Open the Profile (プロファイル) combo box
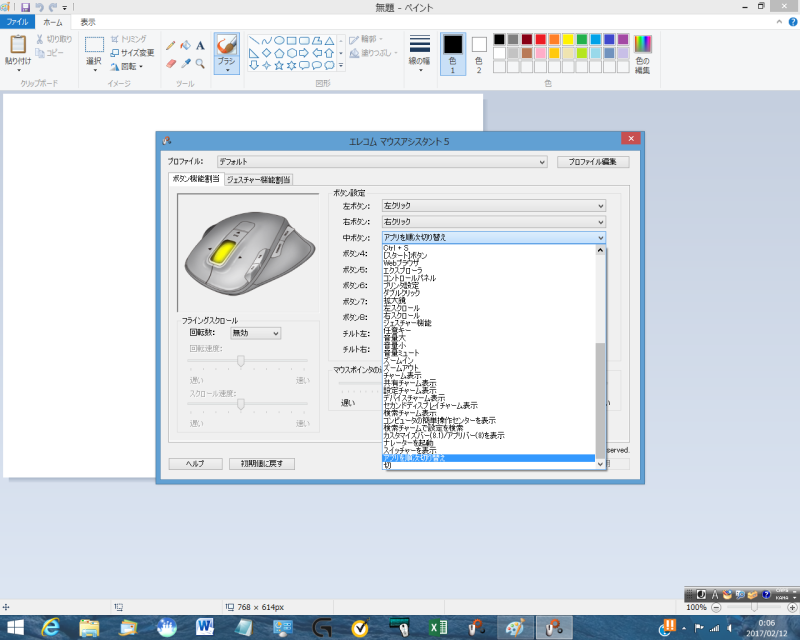800x640 pixels. [382, 162]
